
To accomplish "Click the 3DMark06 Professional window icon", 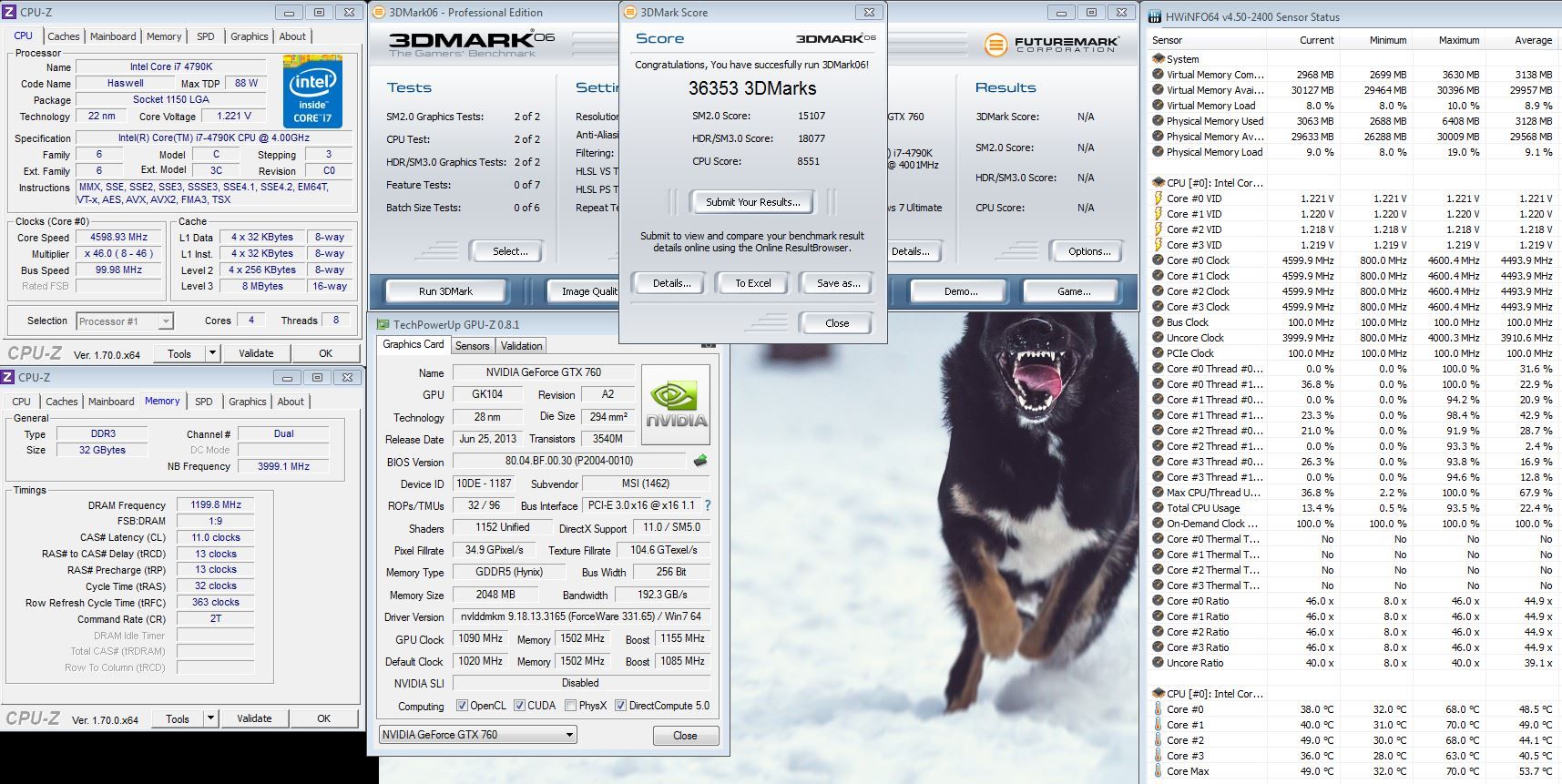I will coord(379,12).
